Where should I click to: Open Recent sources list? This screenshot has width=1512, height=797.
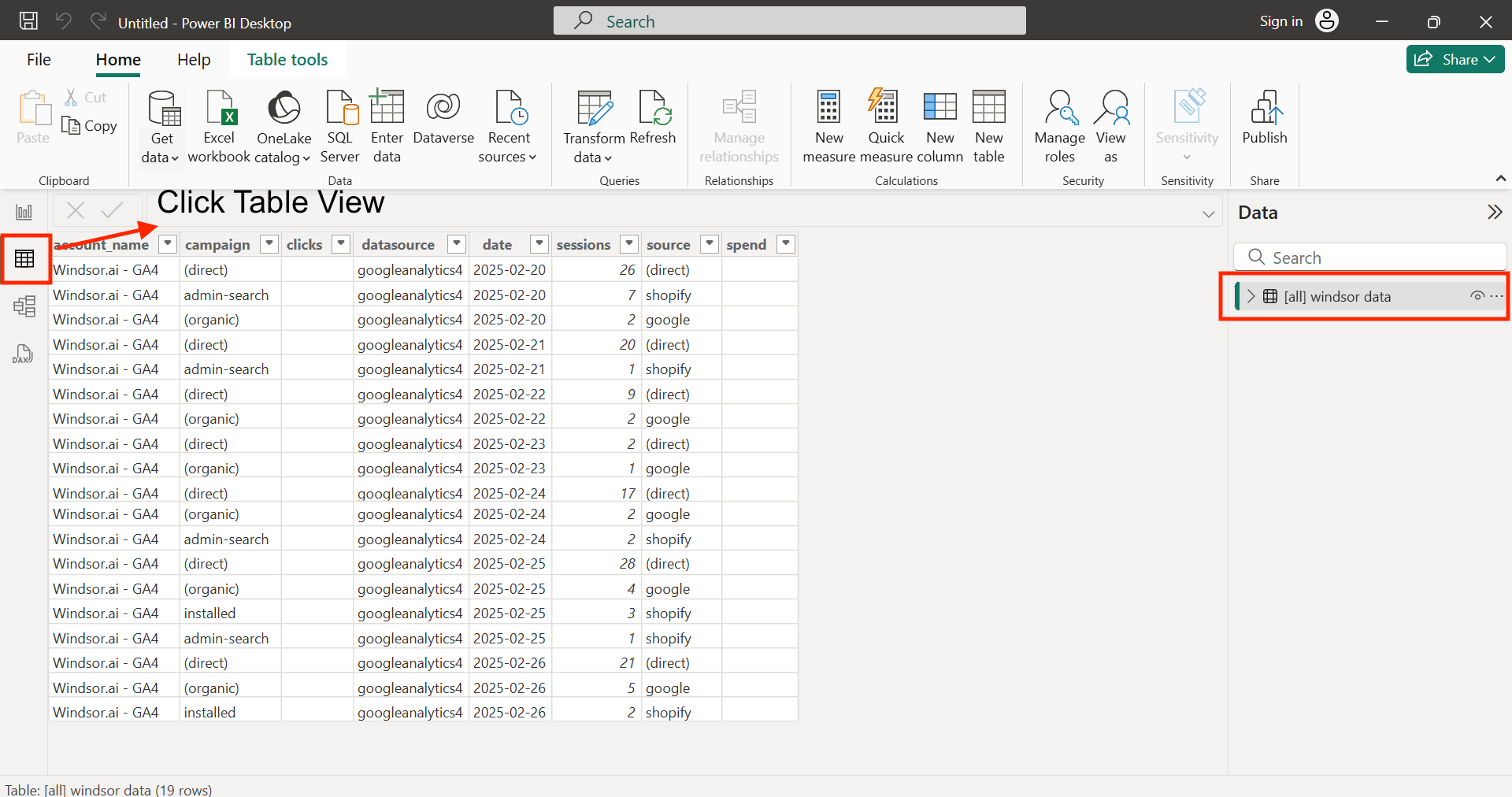509,128
